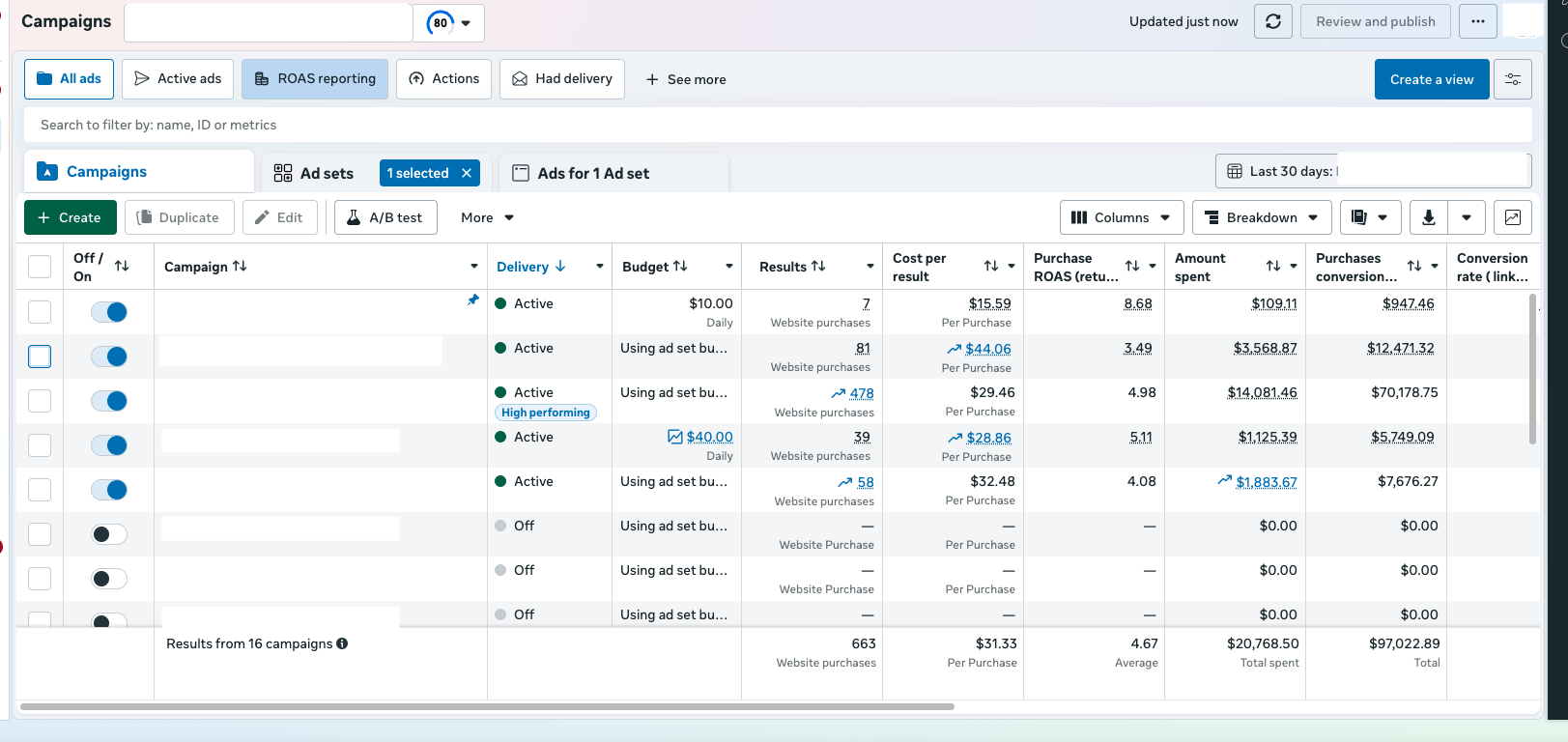Turn off the High performing campaign toggle
The height and width of the screenshot is (742, 1568).
109,401
